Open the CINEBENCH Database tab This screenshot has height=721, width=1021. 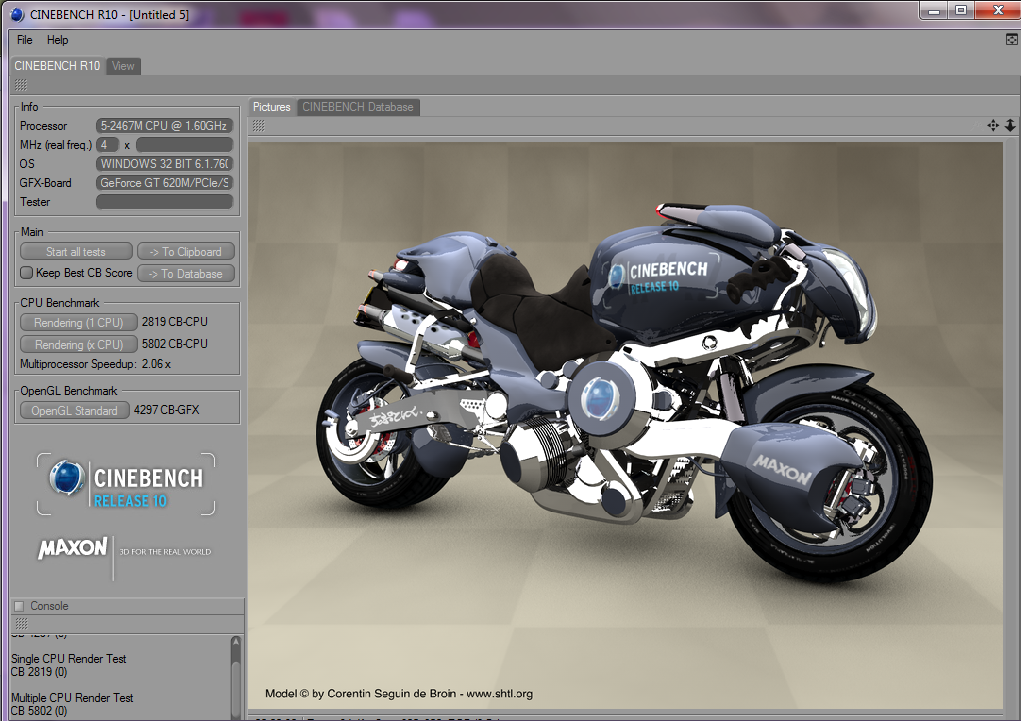[x=357, y=107]
